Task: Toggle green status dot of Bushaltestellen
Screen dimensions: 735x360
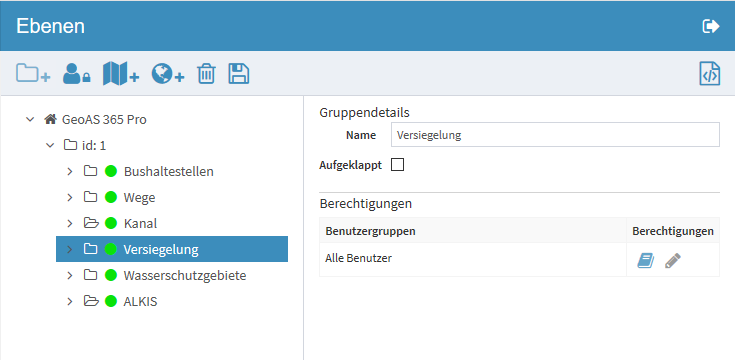Action: 111,171
